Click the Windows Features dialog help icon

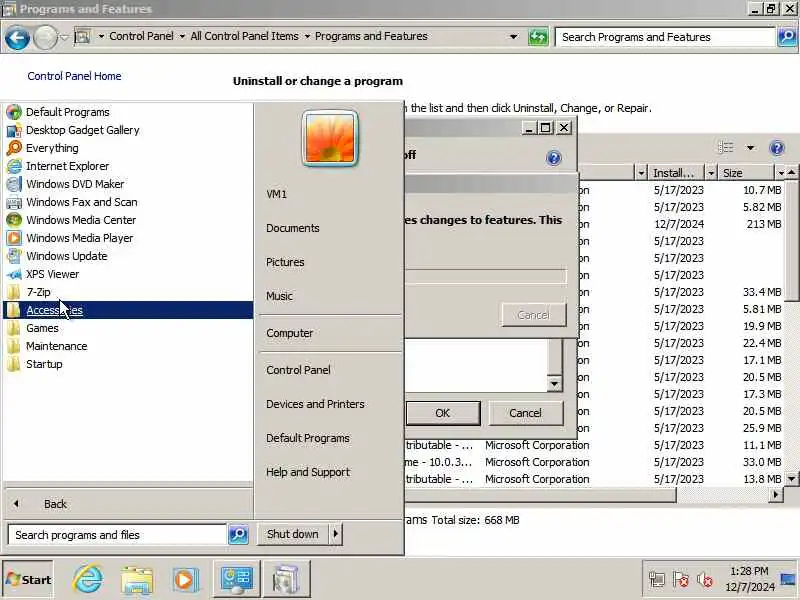coord(554,158)
